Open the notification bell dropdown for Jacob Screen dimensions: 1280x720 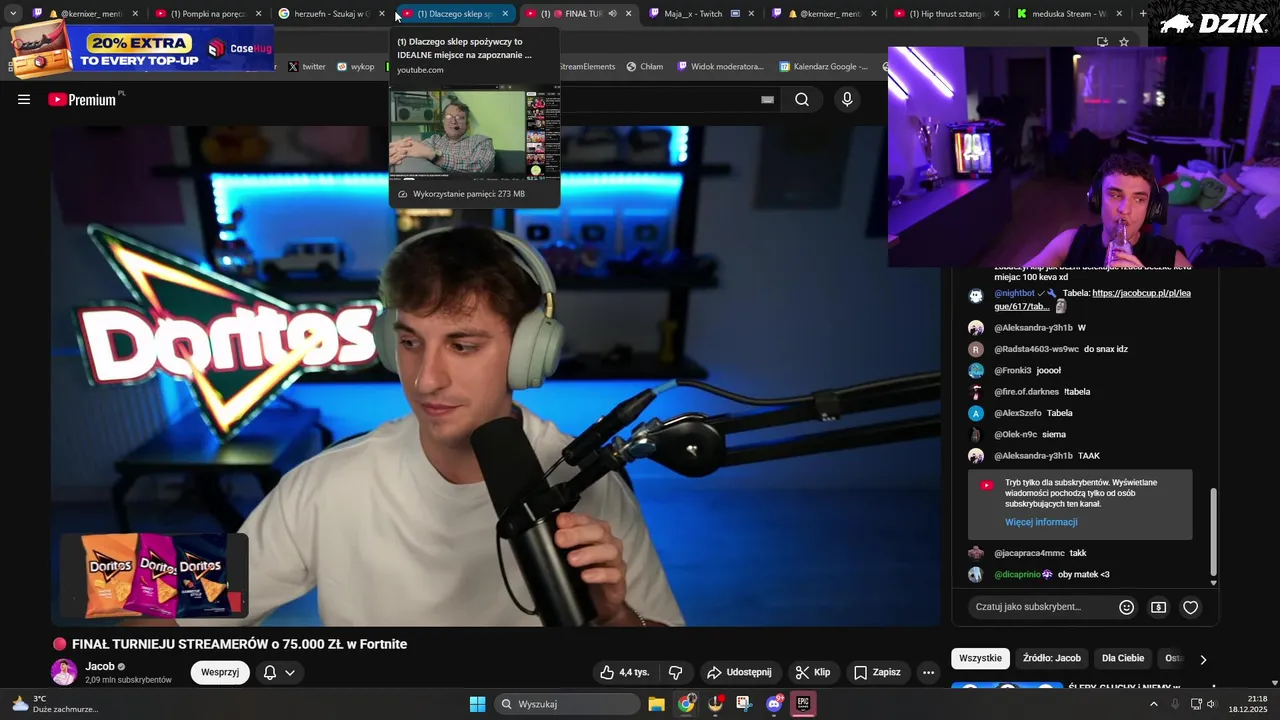(x=279, y=672)
